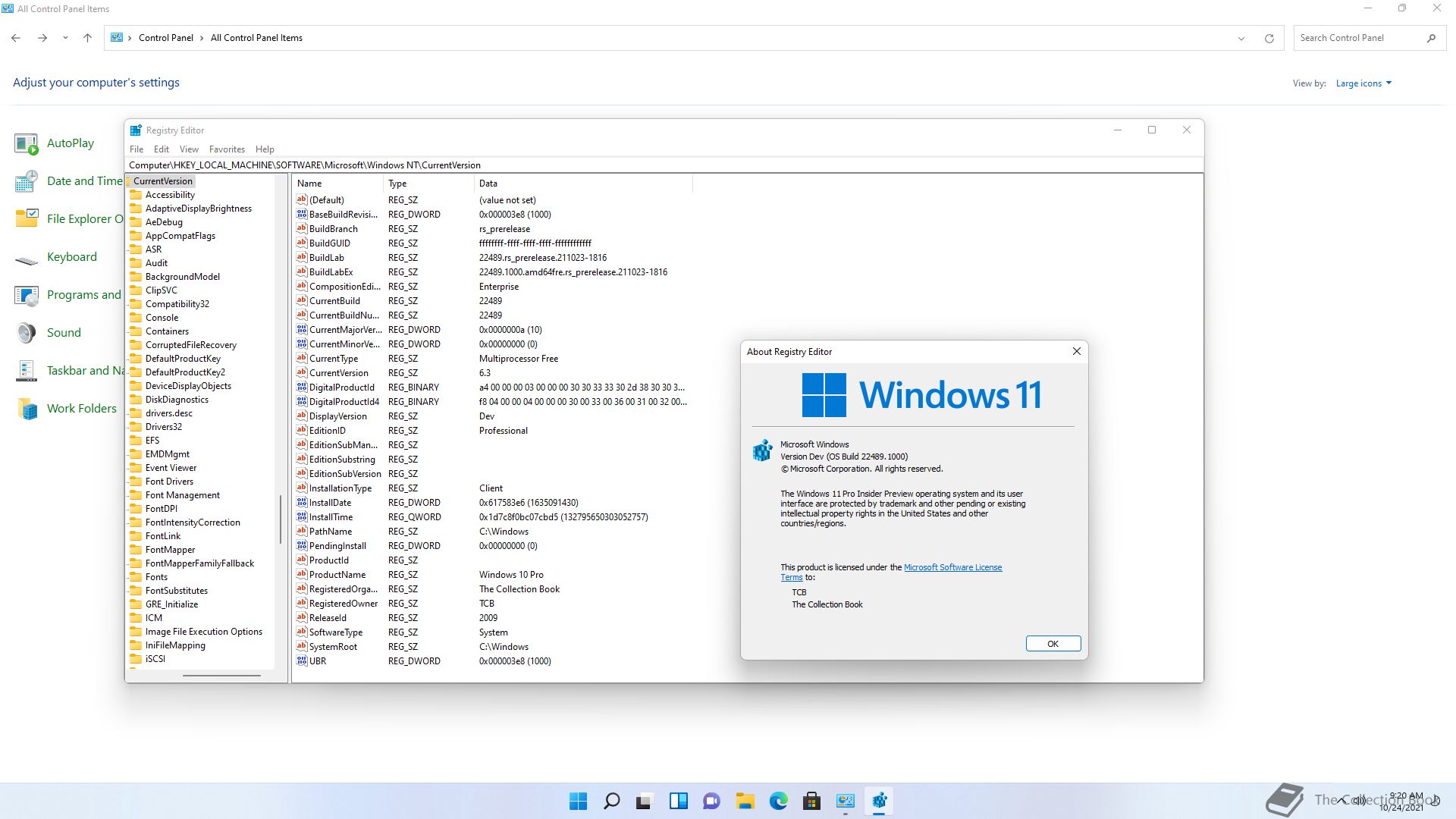
Task: Select the EditionID registry value
Action: (x=327, y=431)
